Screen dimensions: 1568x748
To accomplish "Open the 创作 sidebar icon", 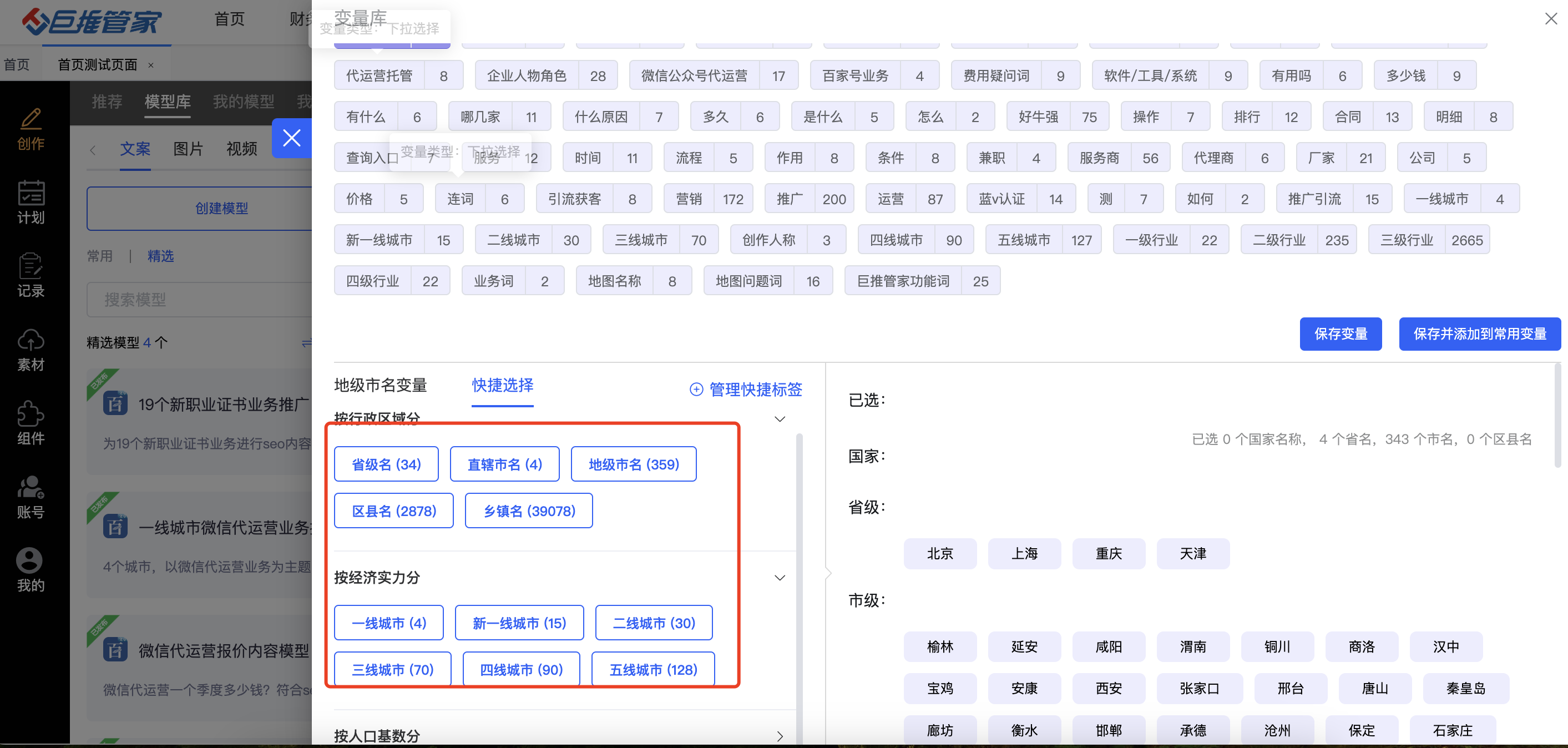I will [x=31, y=119].
